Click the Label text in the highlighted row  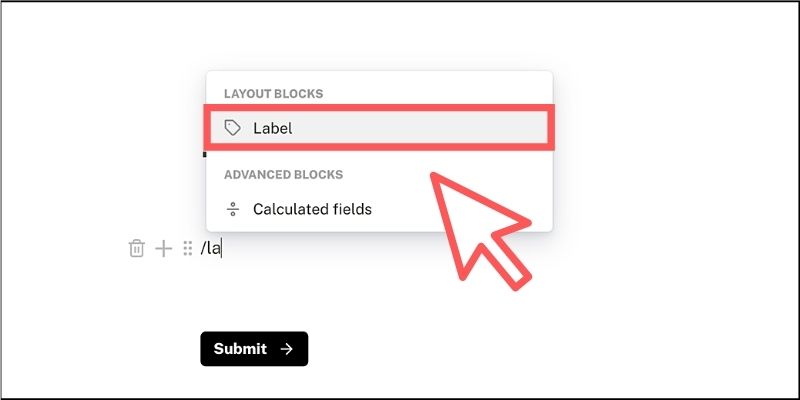click(x=272, y=128)
